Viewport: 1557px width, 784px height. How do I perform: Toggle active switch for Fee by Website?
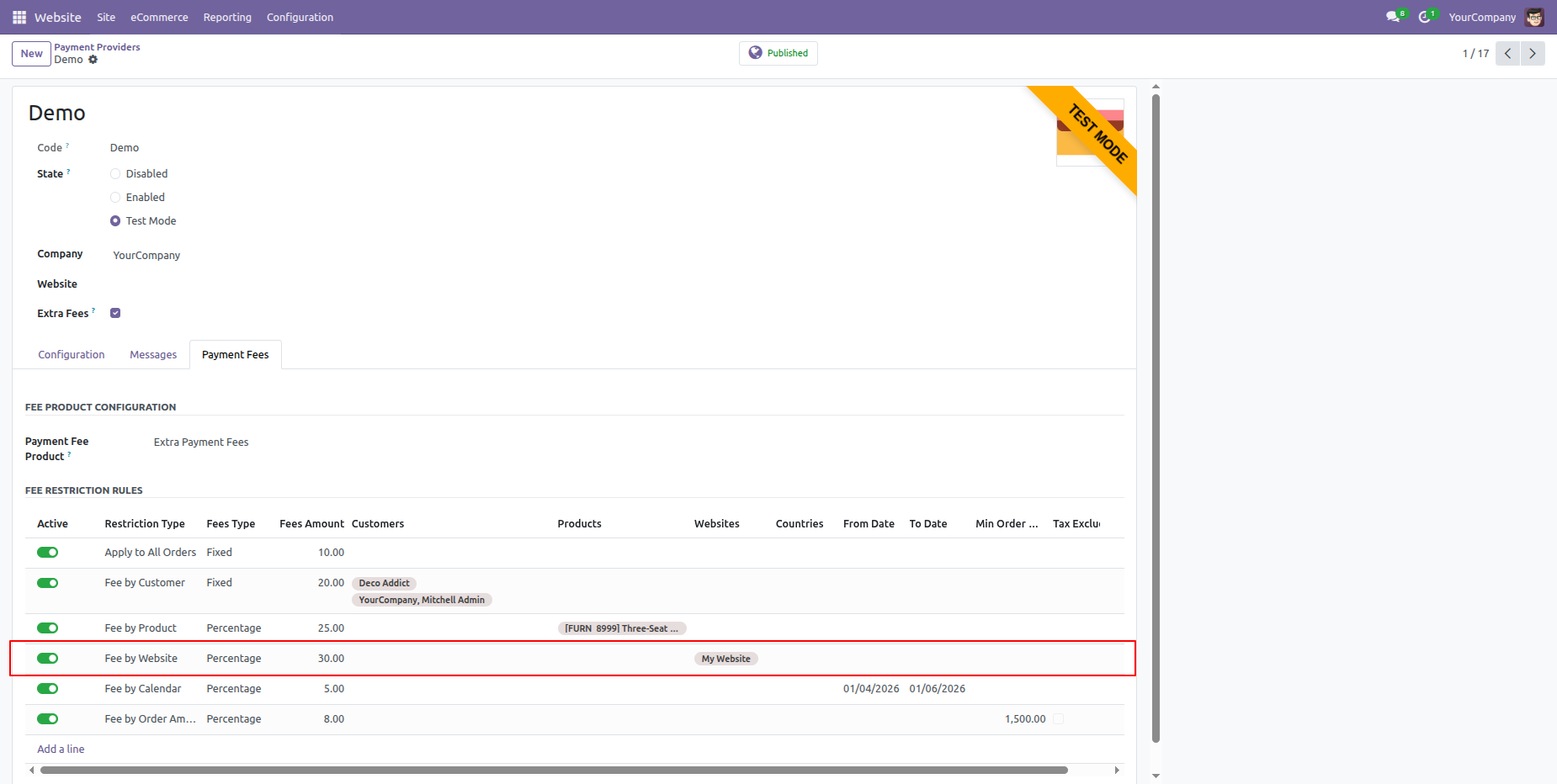pyautogui.click(x=48, y=659)
